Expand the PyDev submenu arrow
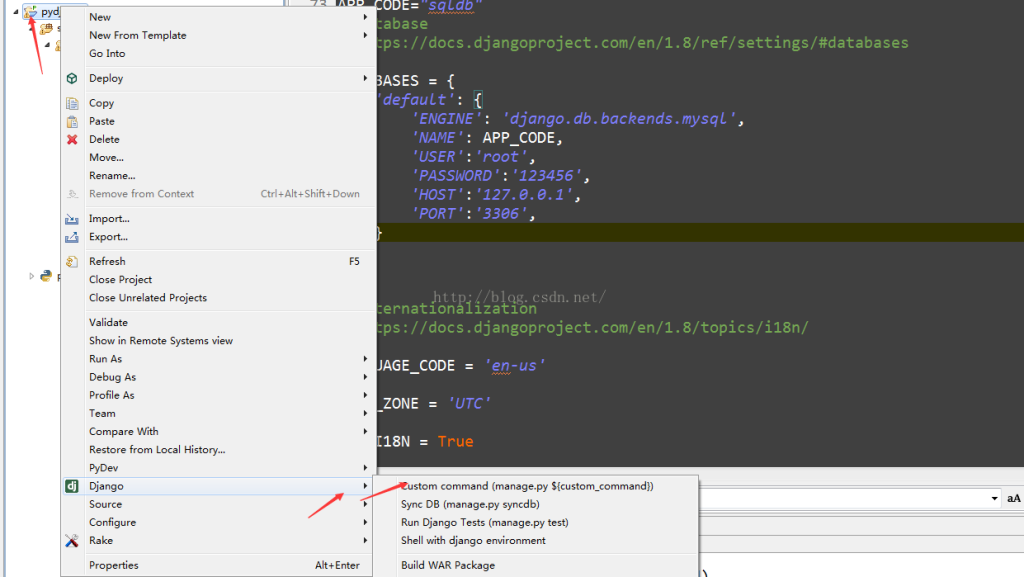1024x577 pixels. pyautogui.click(x=365, y=468)
